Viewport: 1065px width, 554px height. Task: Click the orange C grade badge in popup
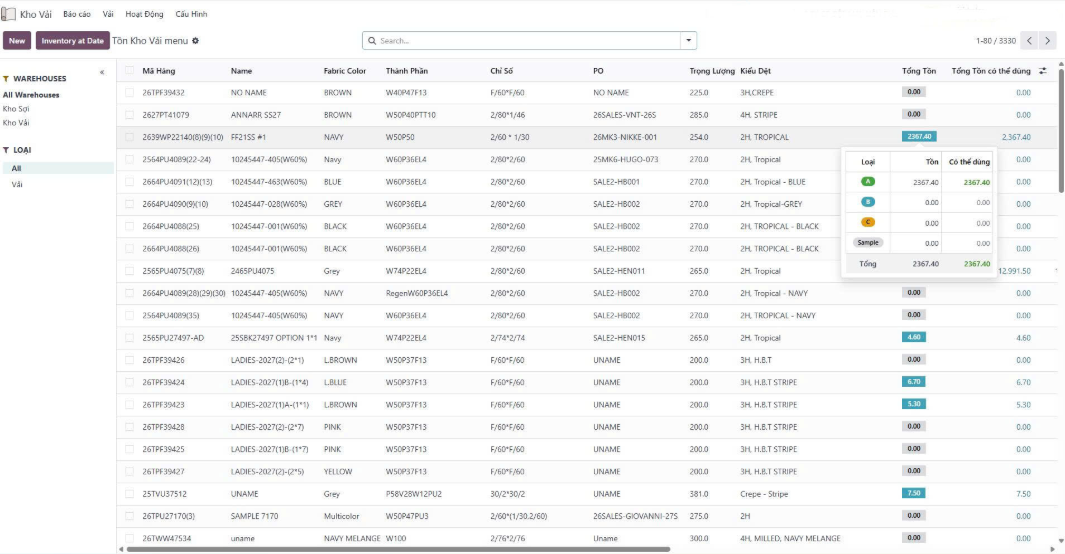click(867, 222)
